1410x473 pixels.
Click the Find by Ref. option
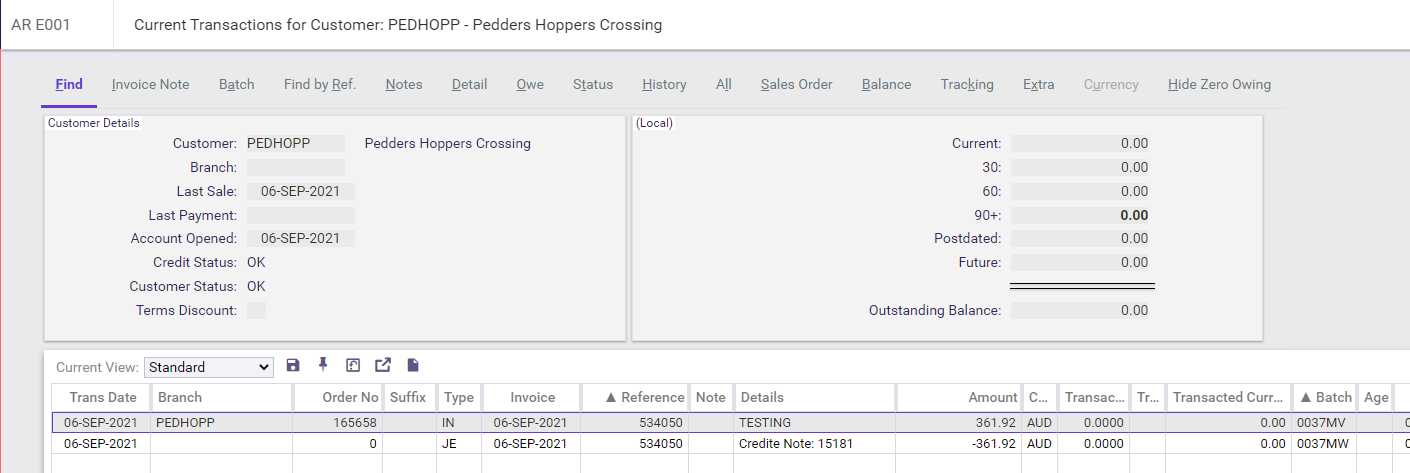320,85
